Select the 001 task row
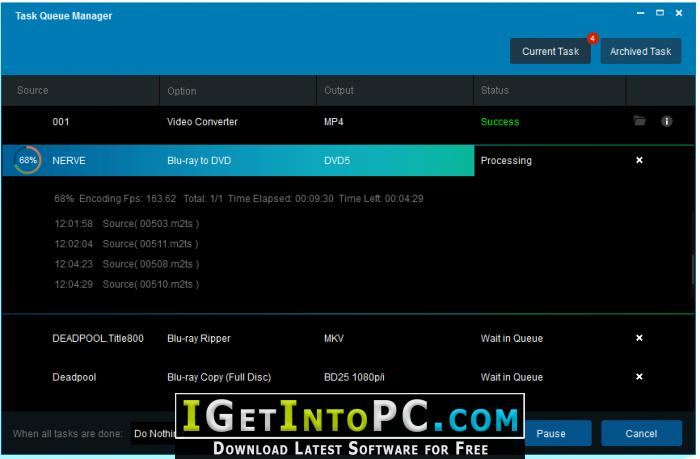Image resolution: width=700 pixels, height=459 pixels. click(348, 122)
